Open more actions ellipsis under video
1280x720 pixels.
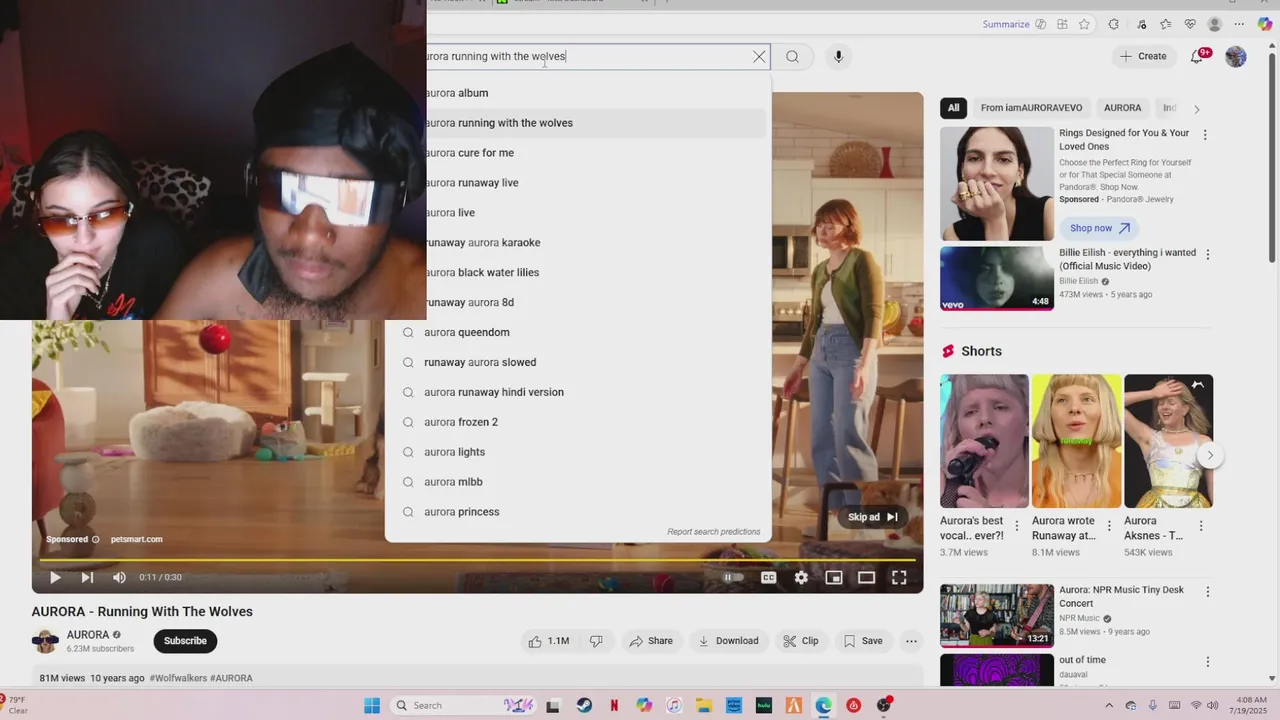(x=911, y=641)
